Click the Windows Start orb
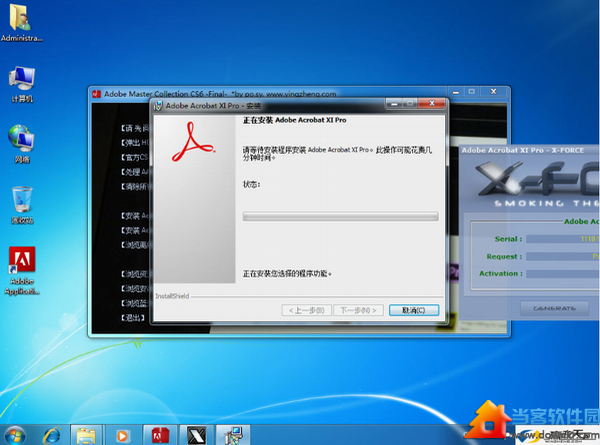600x445 pixels. (15, 435)
